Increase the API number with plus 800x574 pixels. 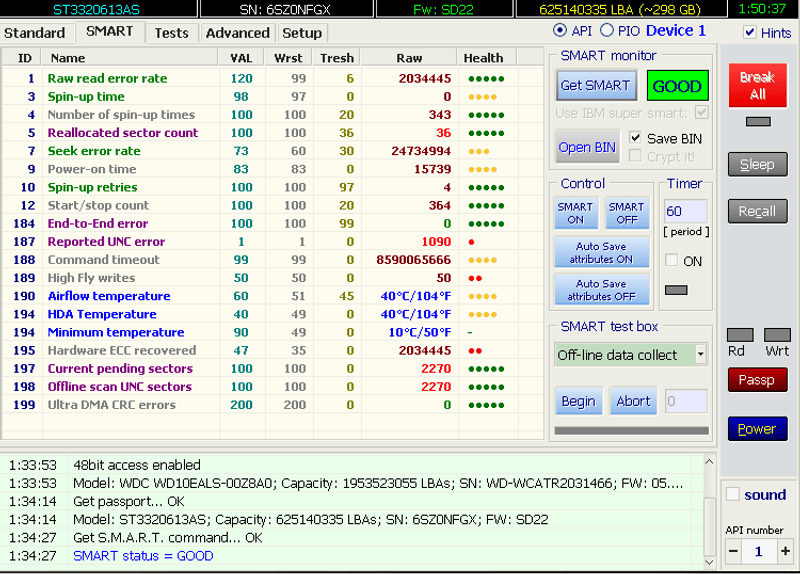(x=786, y=551)
